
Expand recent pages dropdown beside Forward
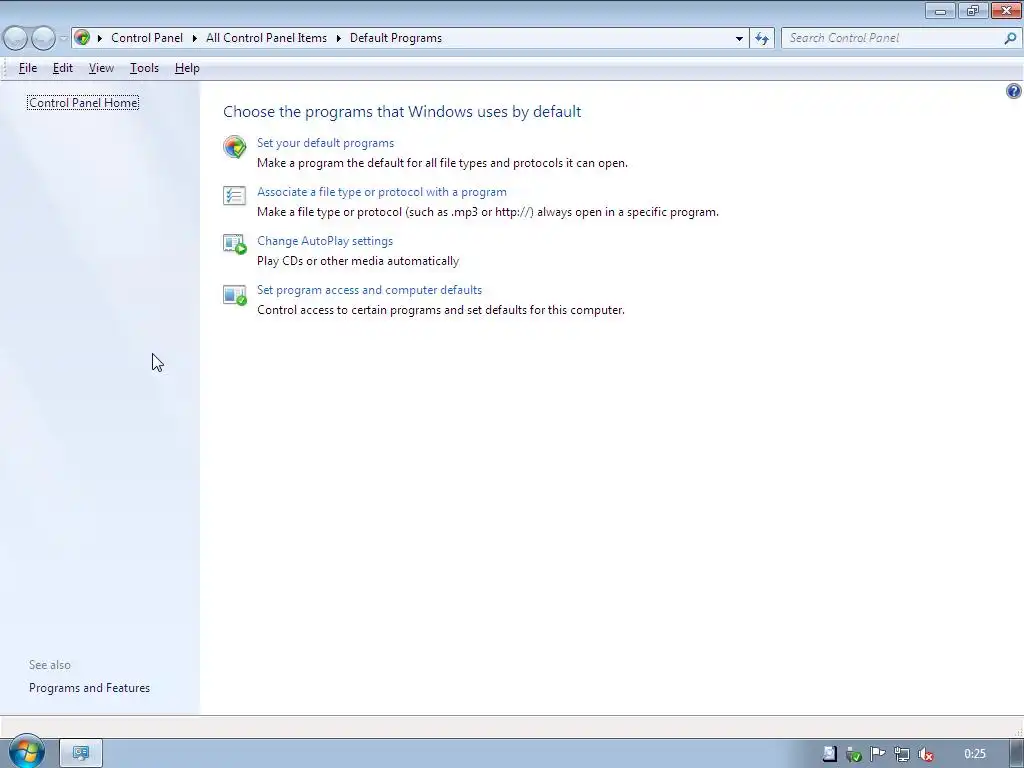coord(63,39)
